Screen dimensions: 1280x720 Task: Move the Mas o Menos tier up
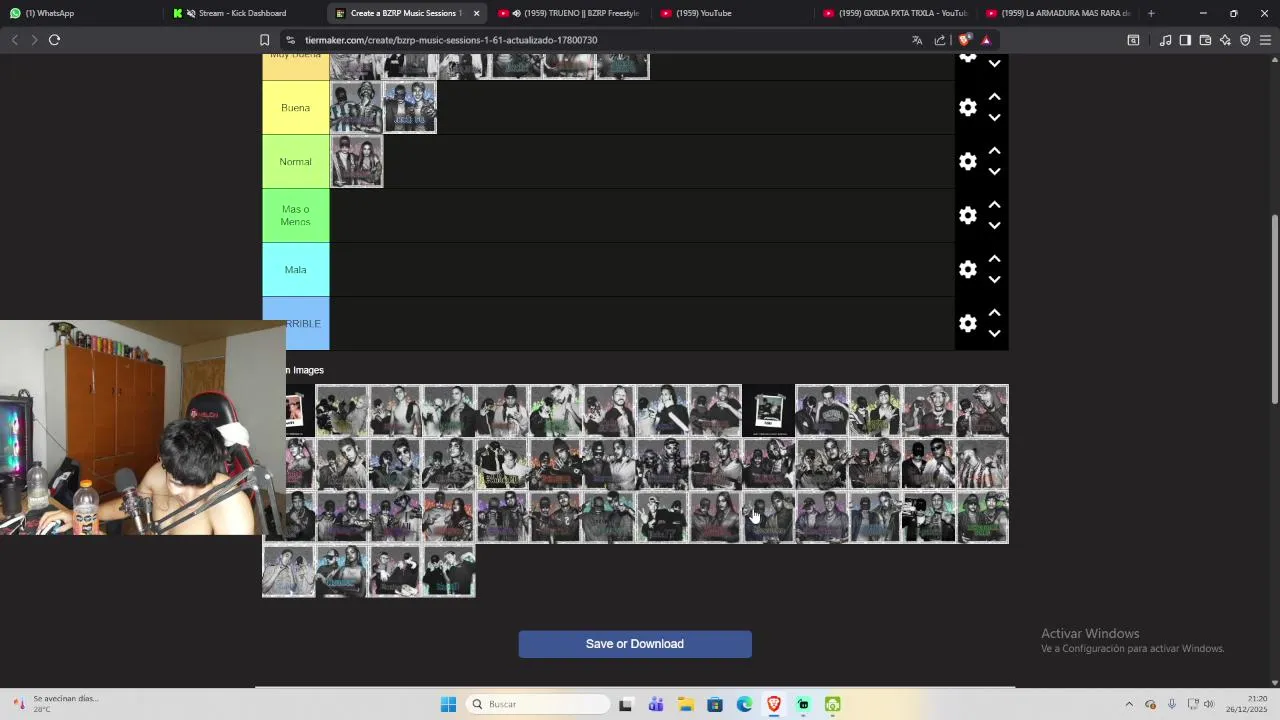pyautogui.click(x=994, y=205)
